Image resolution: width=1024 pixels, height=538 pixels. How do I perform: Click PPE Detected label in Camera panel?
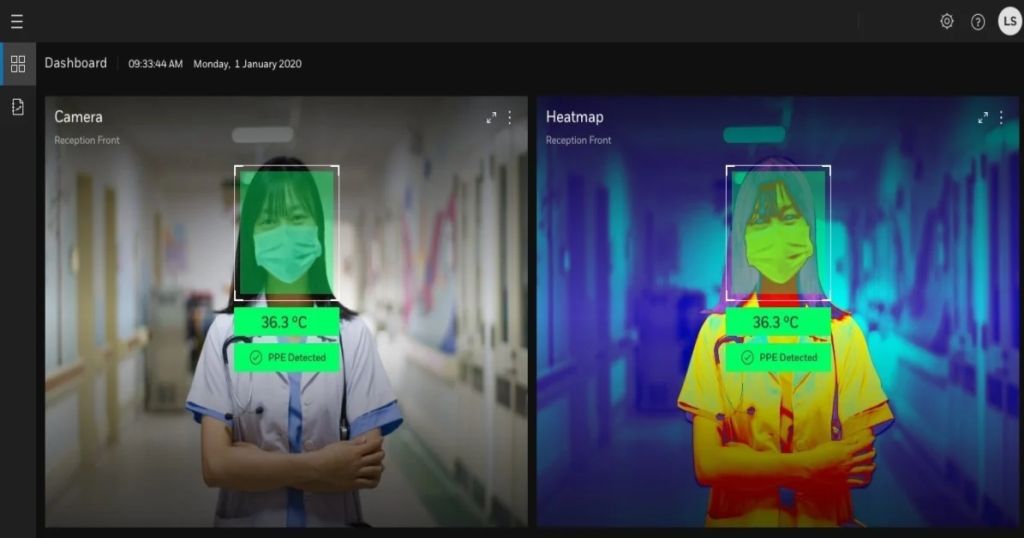pyautogui.click(x=296, y=358)
